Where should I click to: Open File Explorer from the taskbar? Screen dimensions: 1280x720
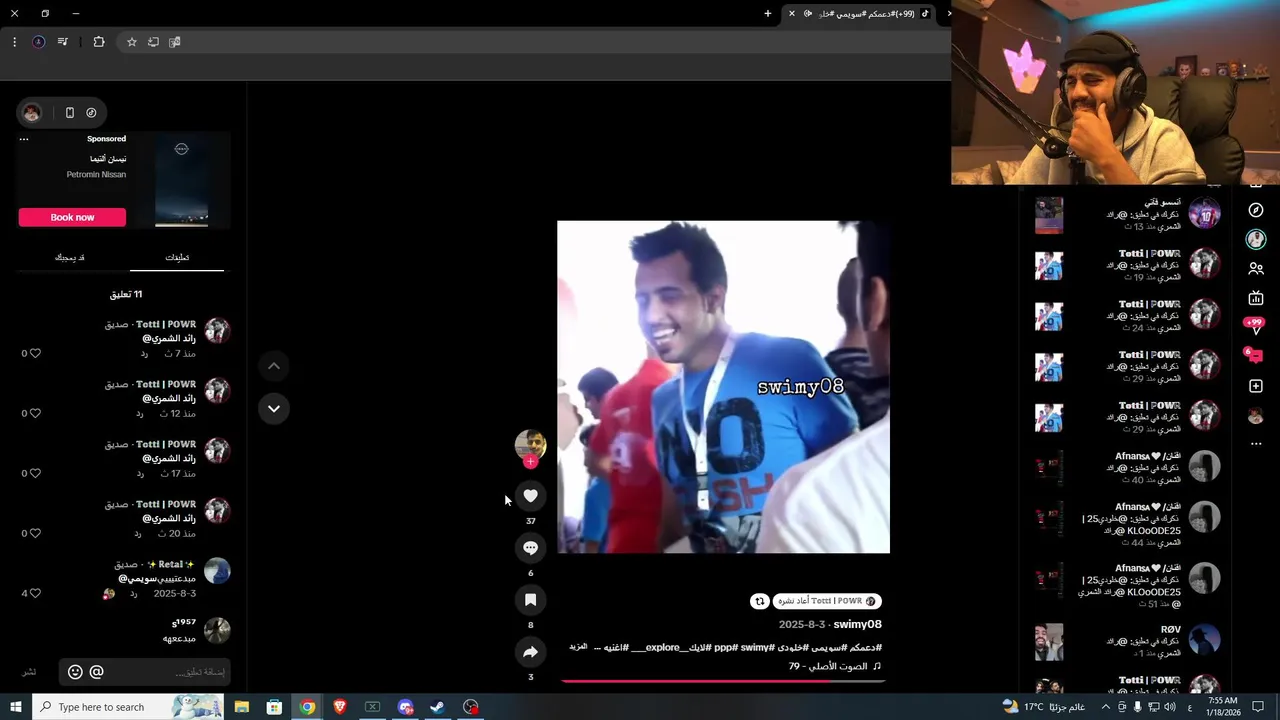point(241,707)
